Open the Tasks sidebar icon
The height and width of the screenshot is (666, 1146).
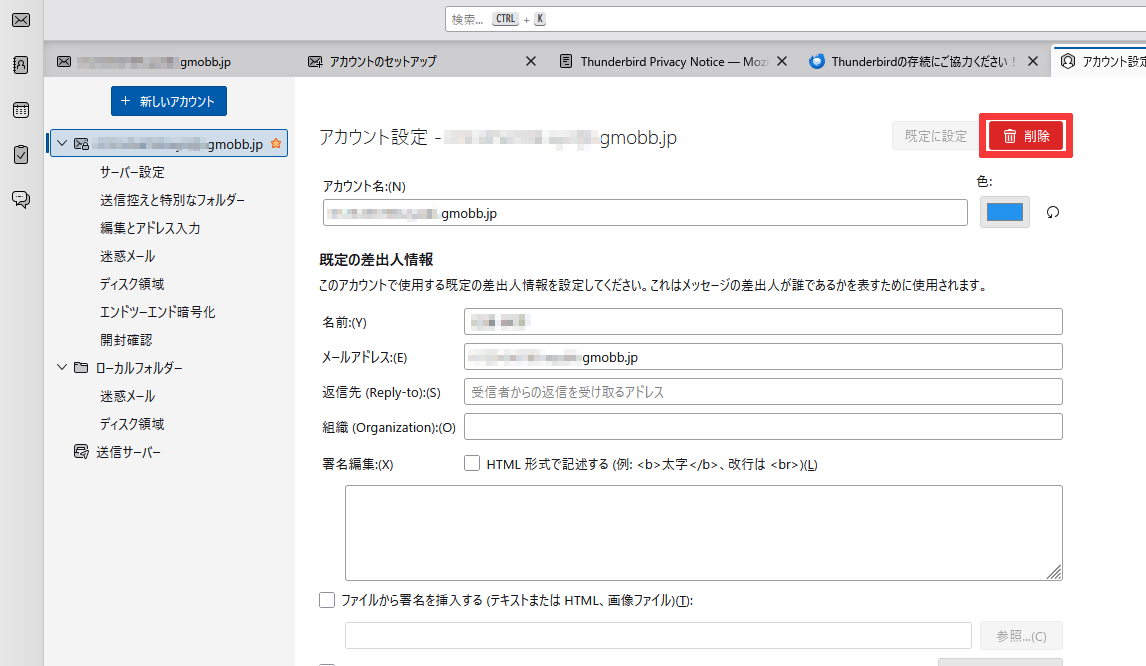tap(21, 154)
